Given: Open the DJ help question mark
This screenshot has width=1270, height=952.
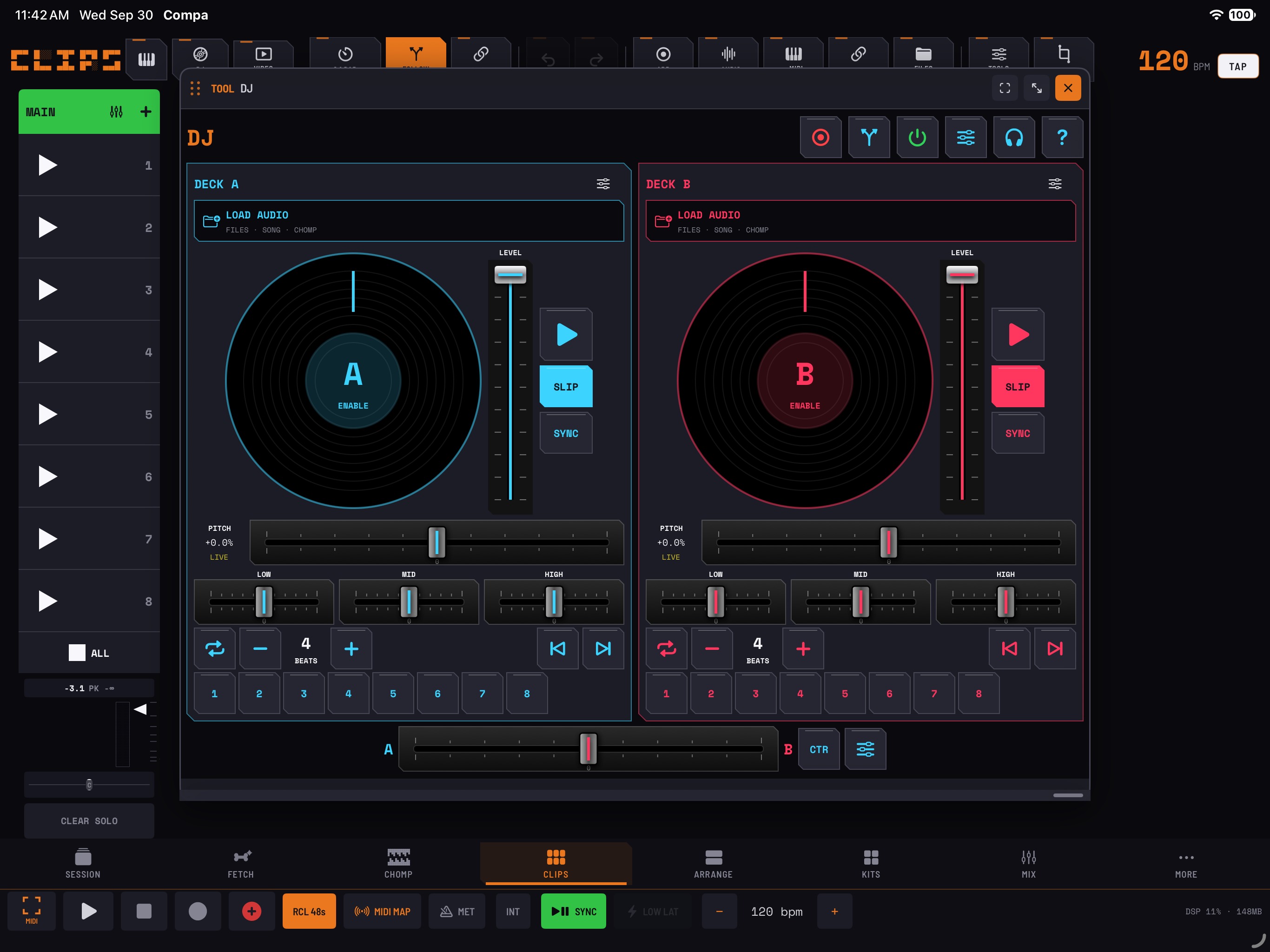Looking at the screenshot, I should click(x=1062, y=137).
